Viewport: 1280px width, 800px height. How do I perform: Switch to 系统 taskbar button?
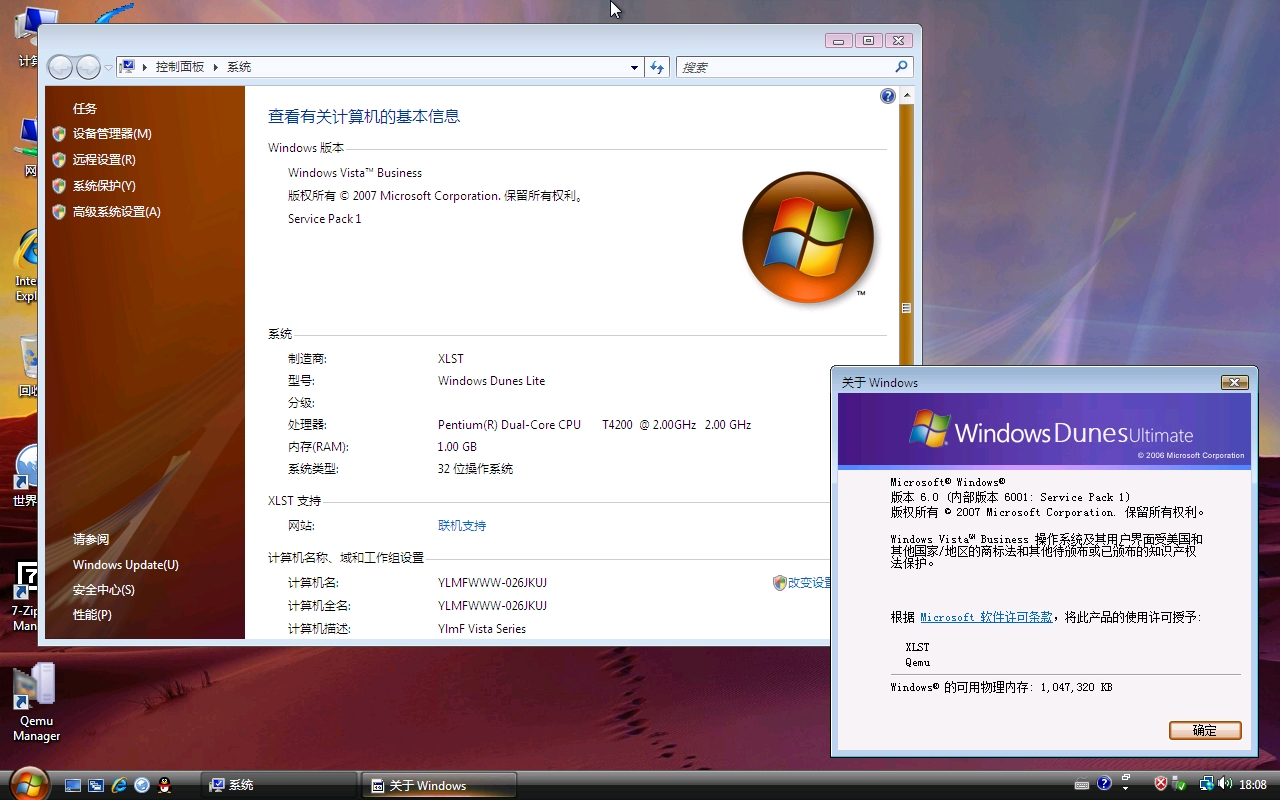[x=279, y=785]
